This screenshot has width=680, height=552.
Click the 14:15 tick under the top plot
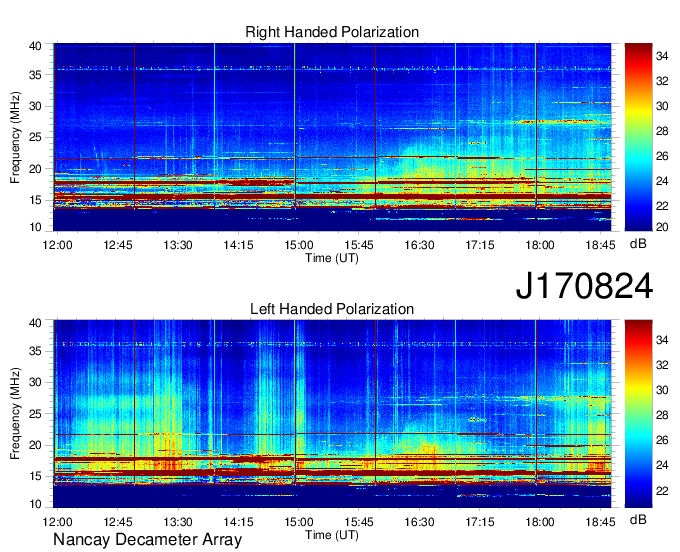[238, 245]
